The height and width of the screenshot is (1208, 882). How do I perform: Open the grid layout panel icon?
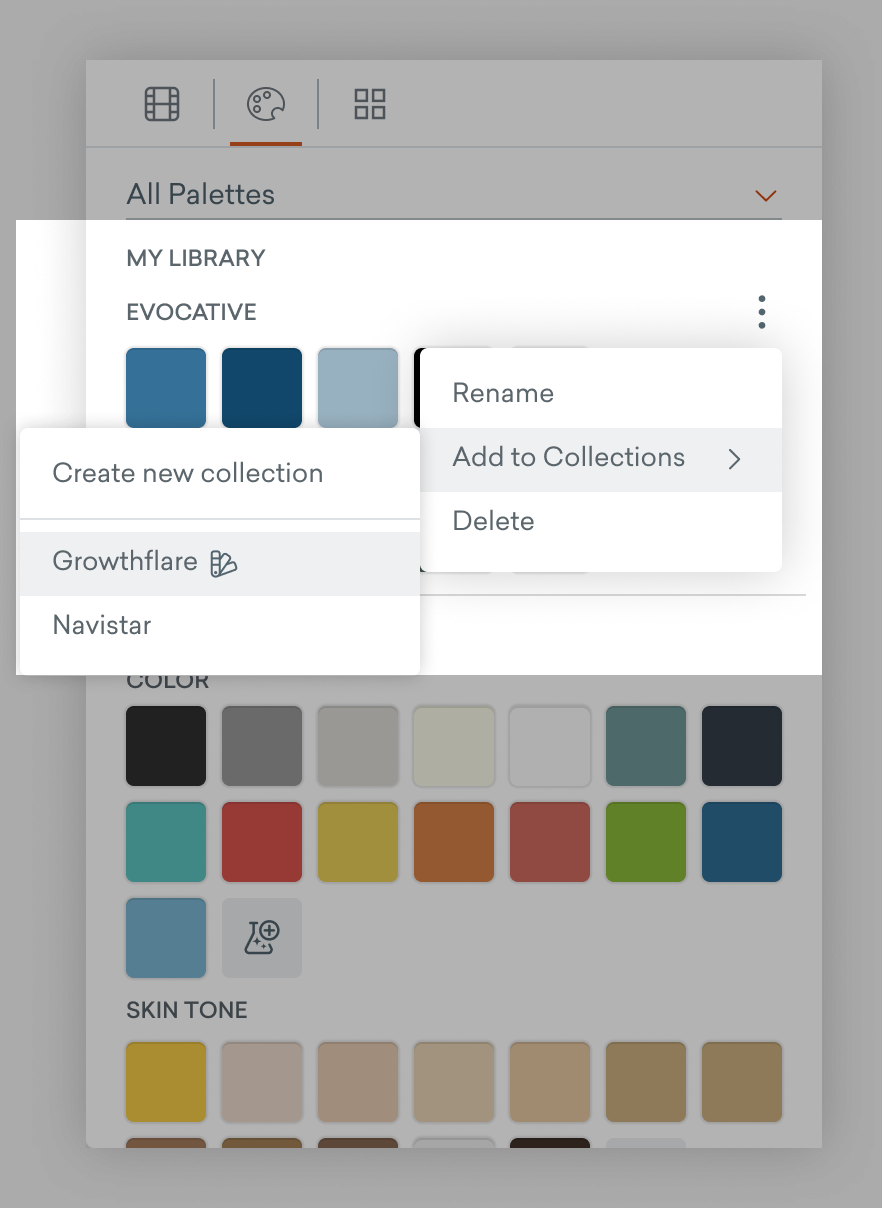tap(368, 103)
